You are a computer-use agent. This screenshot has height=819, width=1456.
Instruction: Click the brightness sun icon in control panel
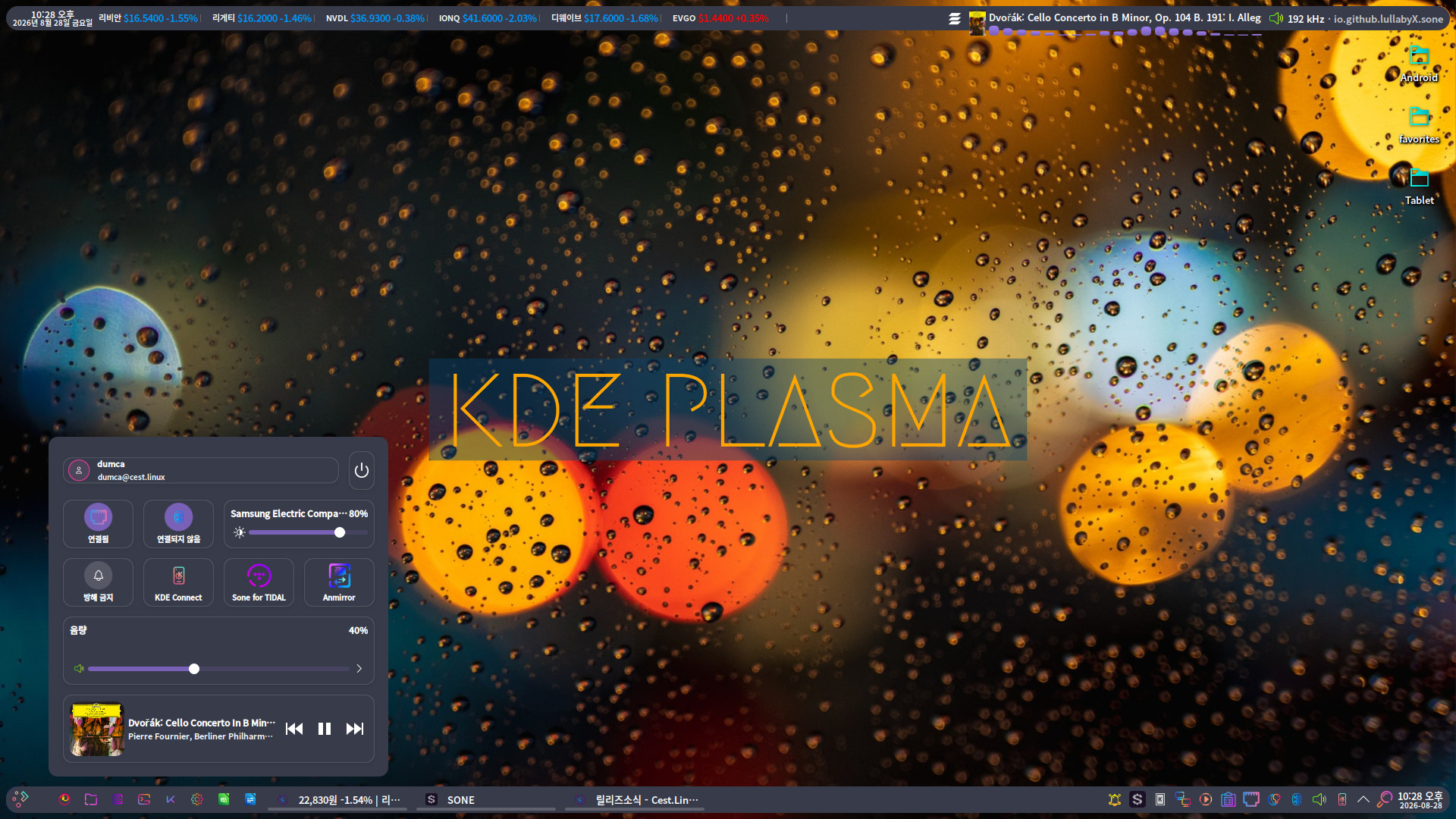click(240, 532)
